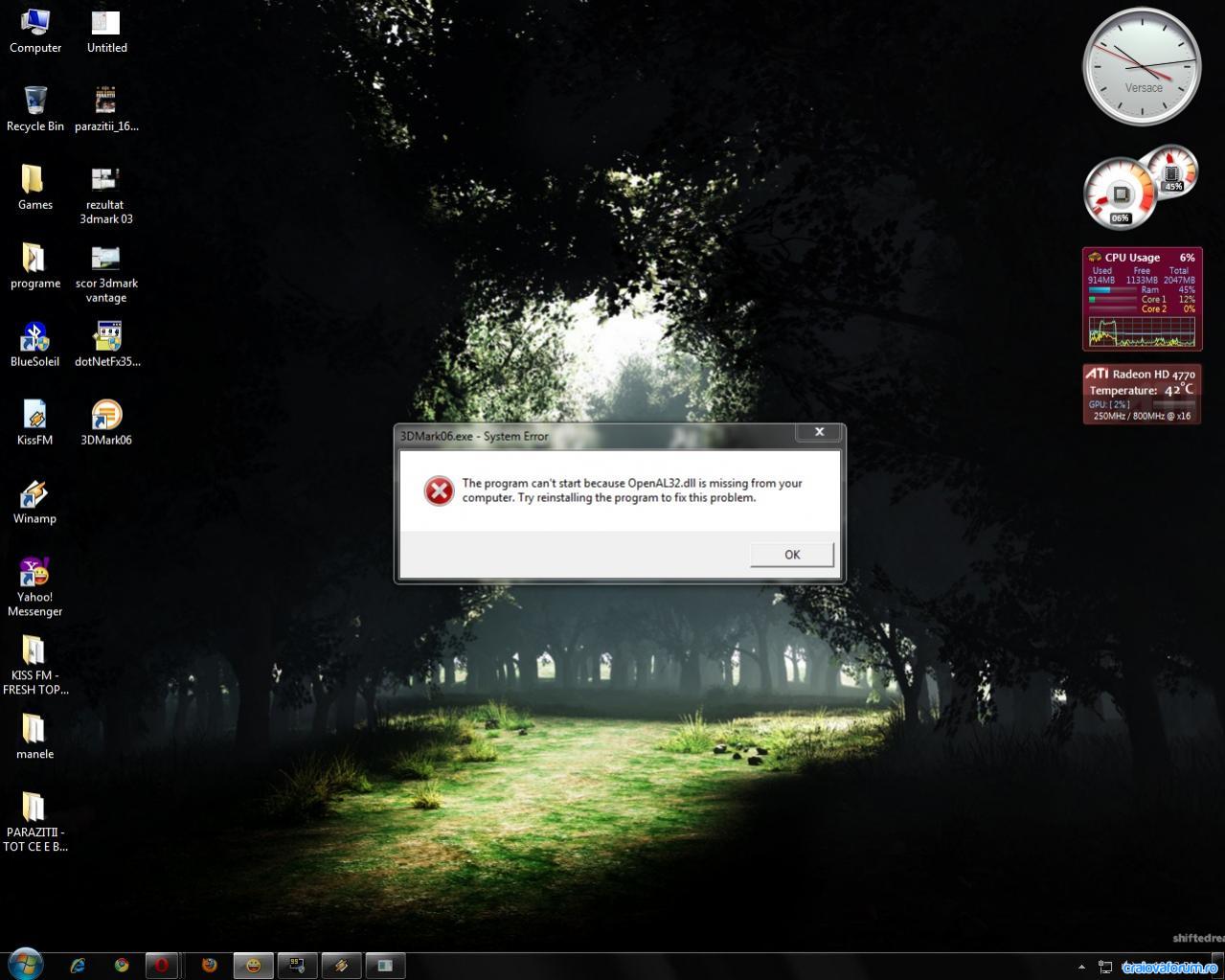The height and width of the screenshot is (980, 1225).
Task: Open the taskbar button with the 99 monitor icon
Action: coord(297,966)
